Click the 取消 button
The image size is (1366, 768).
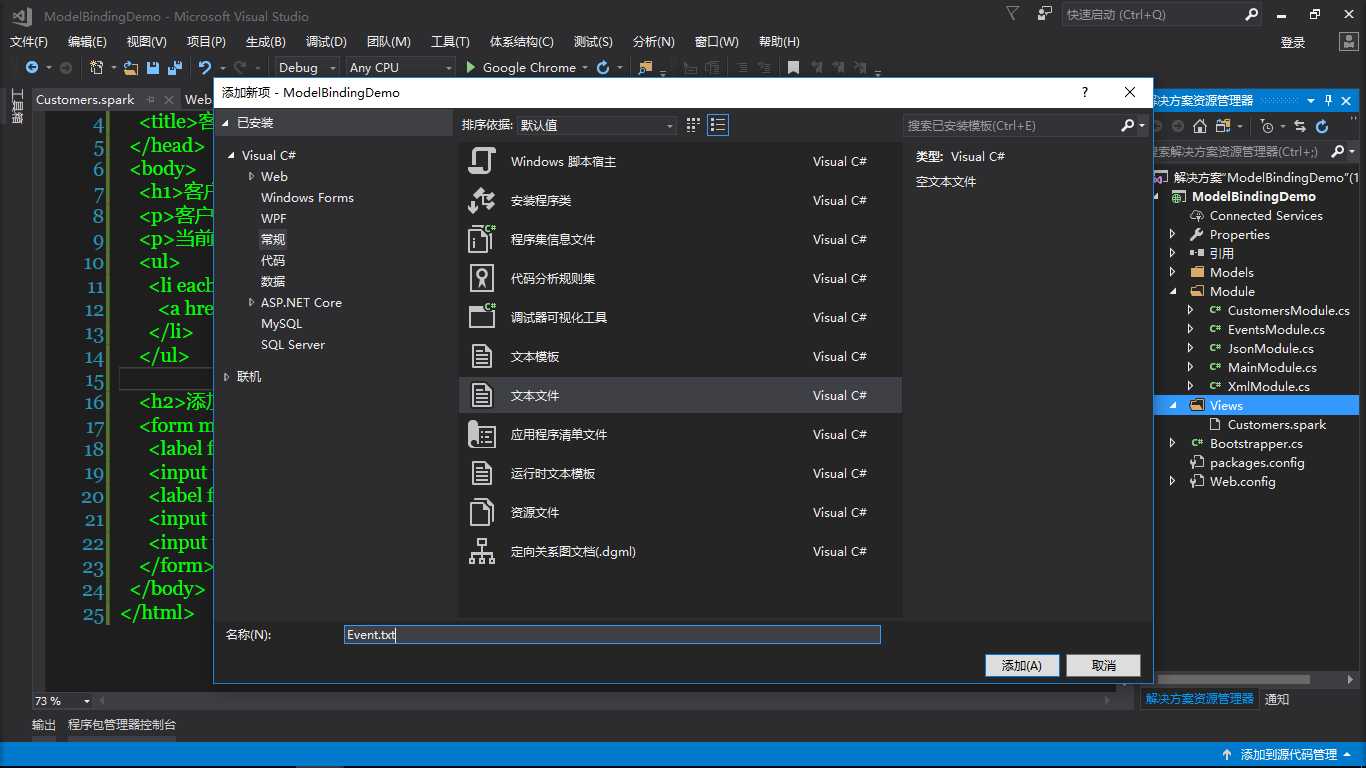(x=1104, y=665)
